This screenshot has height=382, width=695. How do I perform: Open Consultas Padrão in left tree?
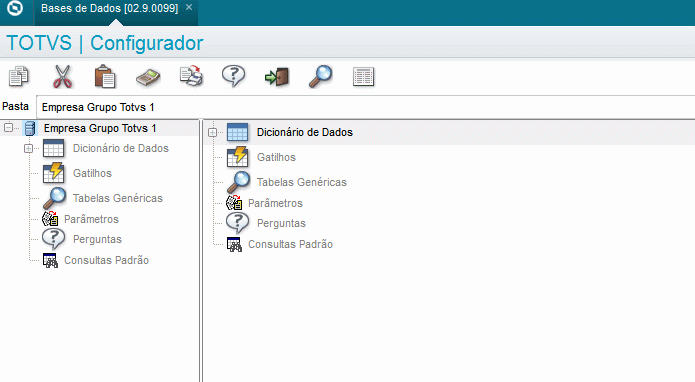[x=106, y=260]
